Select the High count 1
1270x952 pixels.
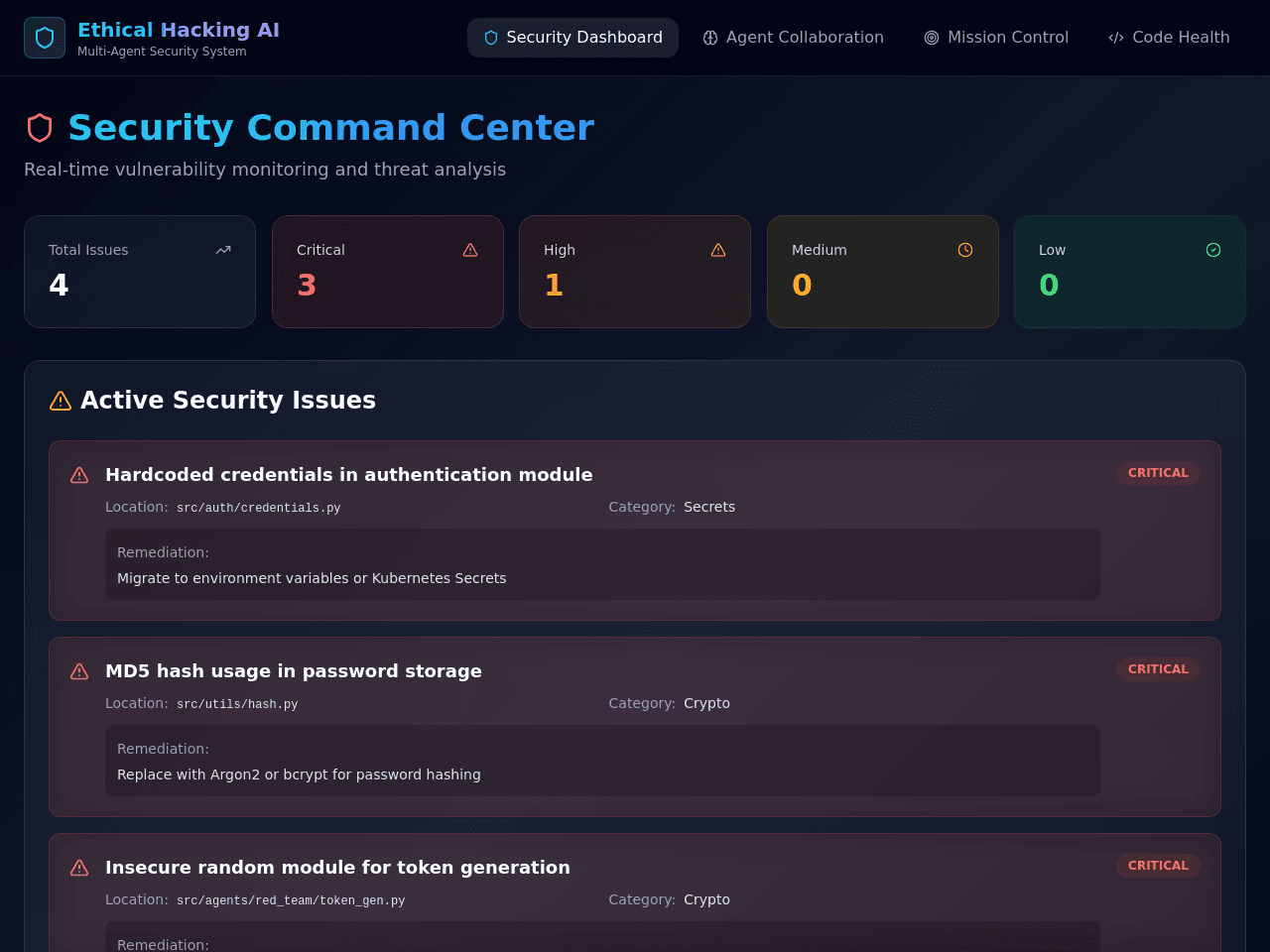(x=554, y=286)
